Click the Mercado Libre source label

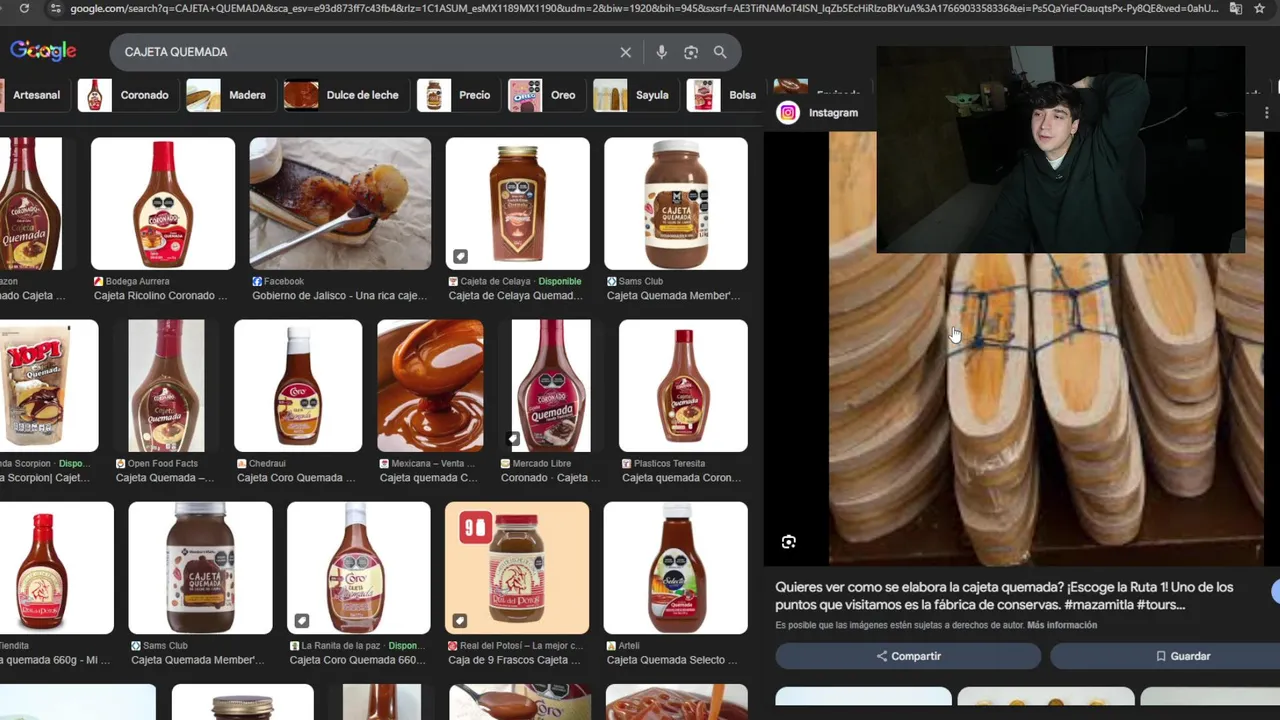pos(542,464)
